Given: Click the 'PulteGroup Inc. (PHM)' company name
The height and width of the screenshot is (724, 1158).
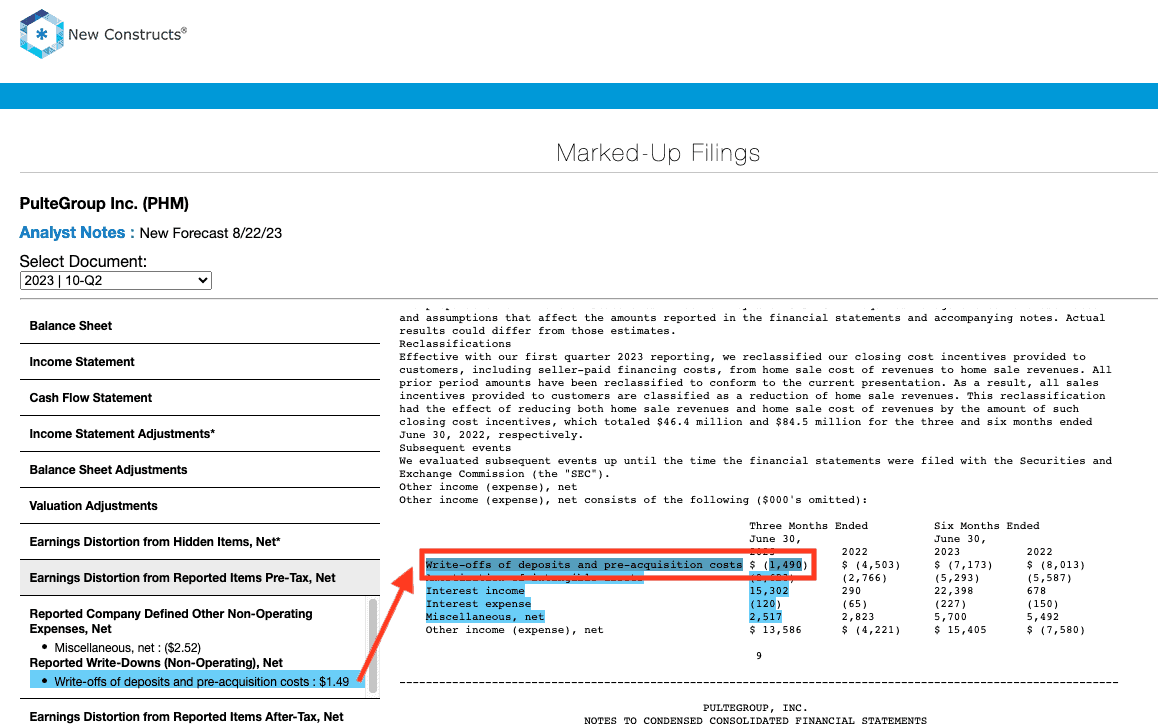Looking at the screenshot, I should (104, 204).
